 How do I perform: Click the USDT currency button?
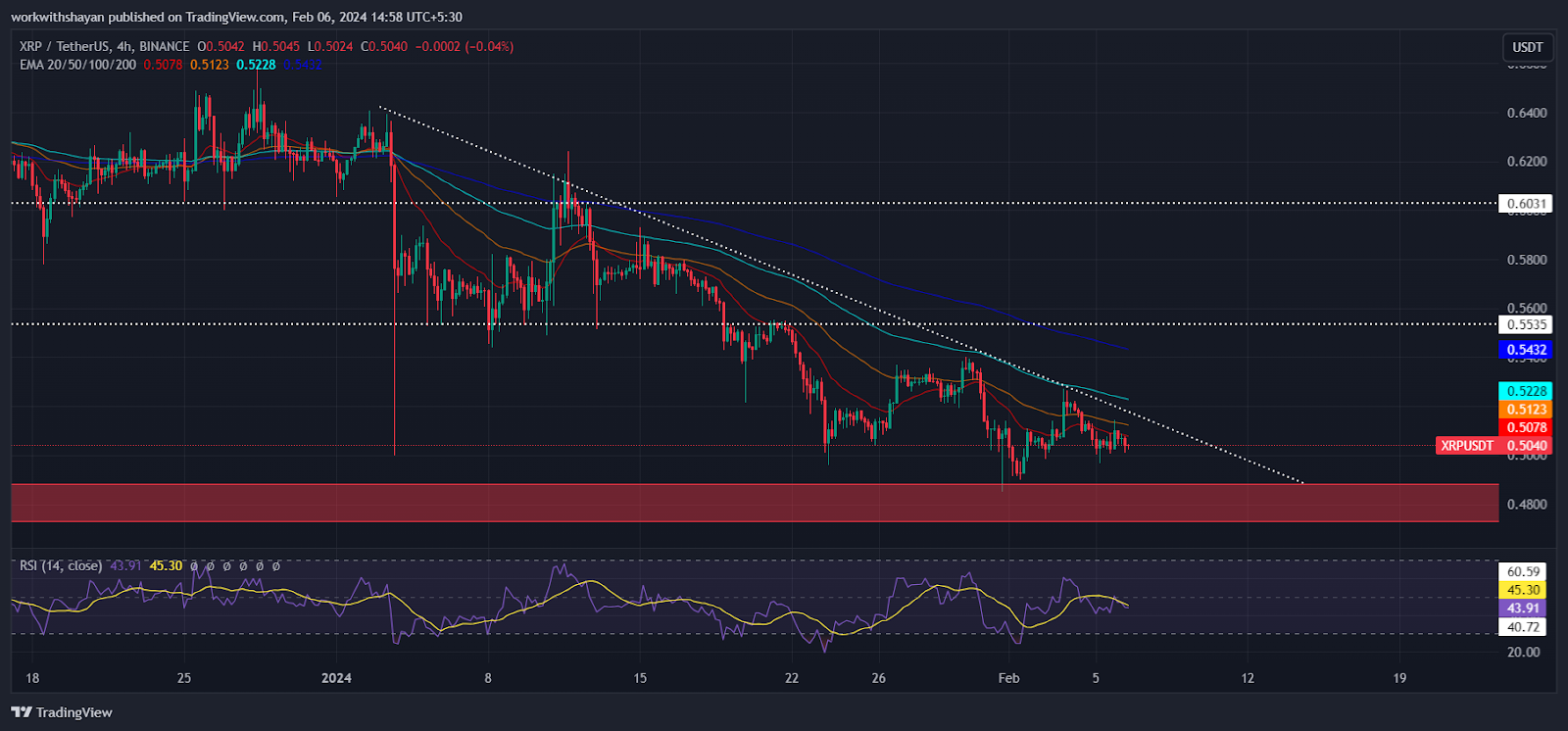(1527, 47)
